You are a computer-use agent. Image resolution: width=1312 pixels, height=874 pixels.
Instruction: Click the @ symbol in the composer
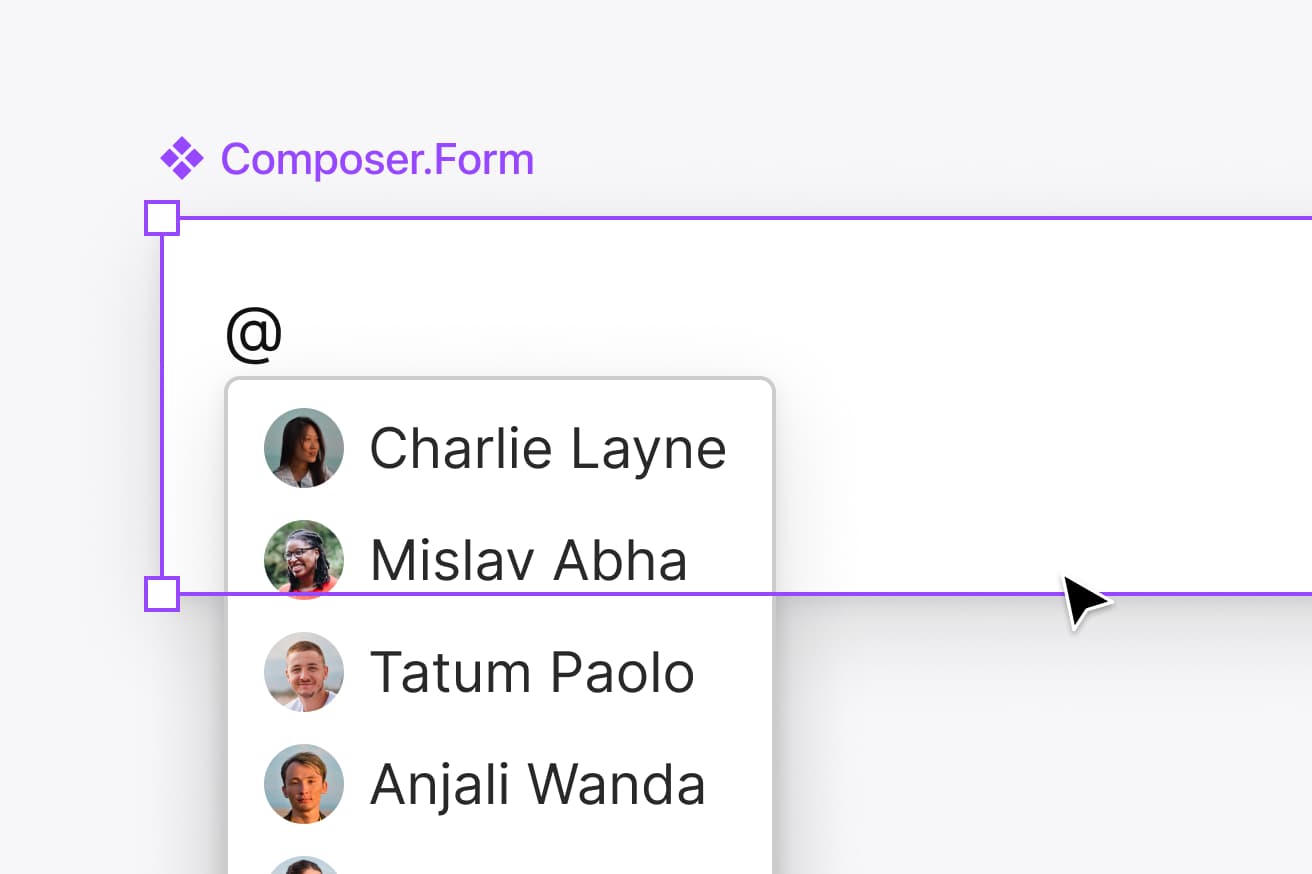(x=254, y=334)
